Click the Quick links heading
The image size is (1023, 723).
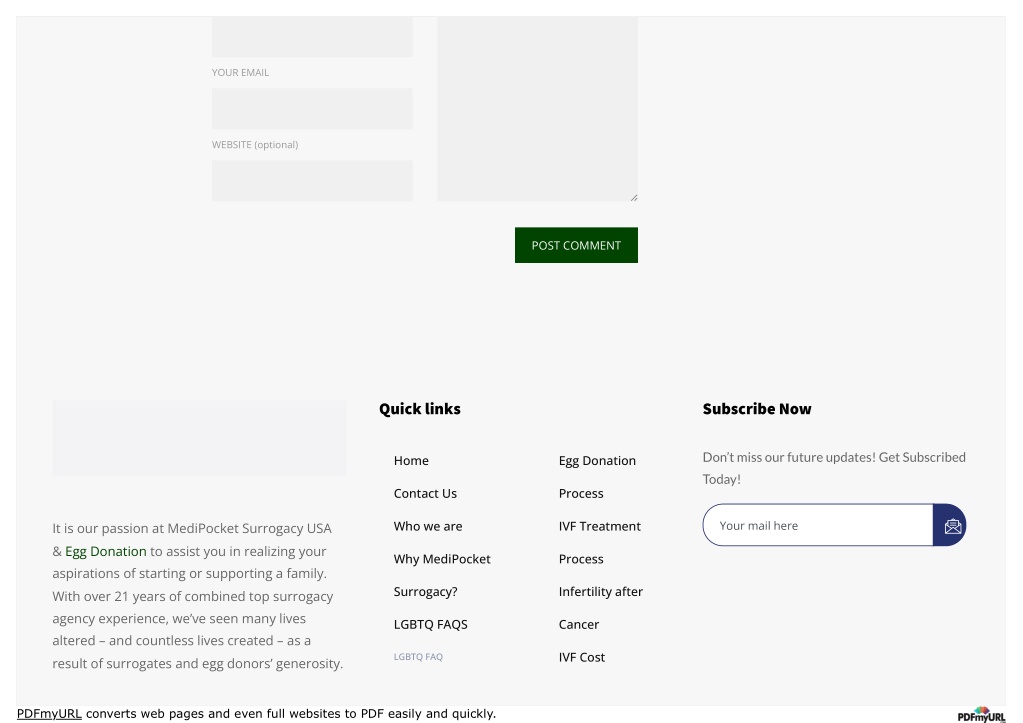(420, 409)
